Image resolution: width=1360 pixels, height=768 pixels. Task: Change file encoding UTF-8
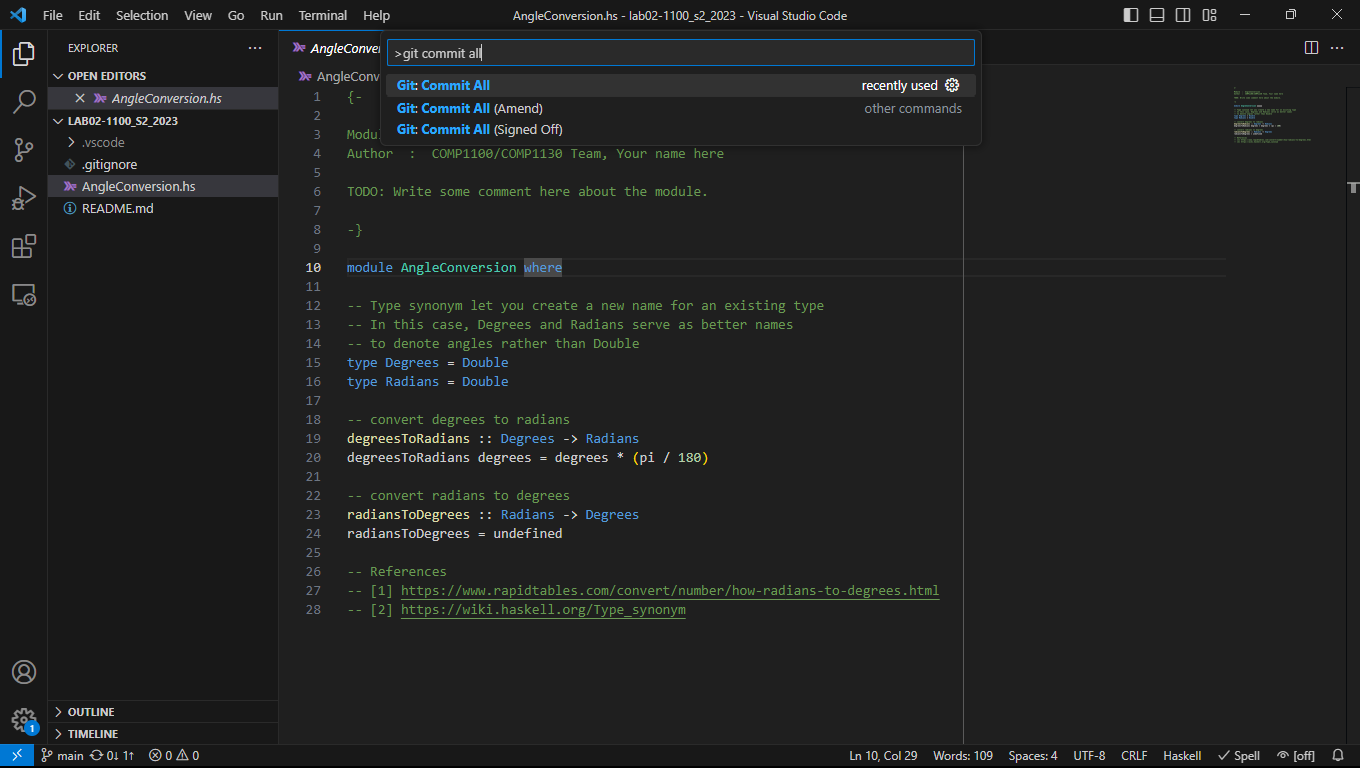point(1089,756)
